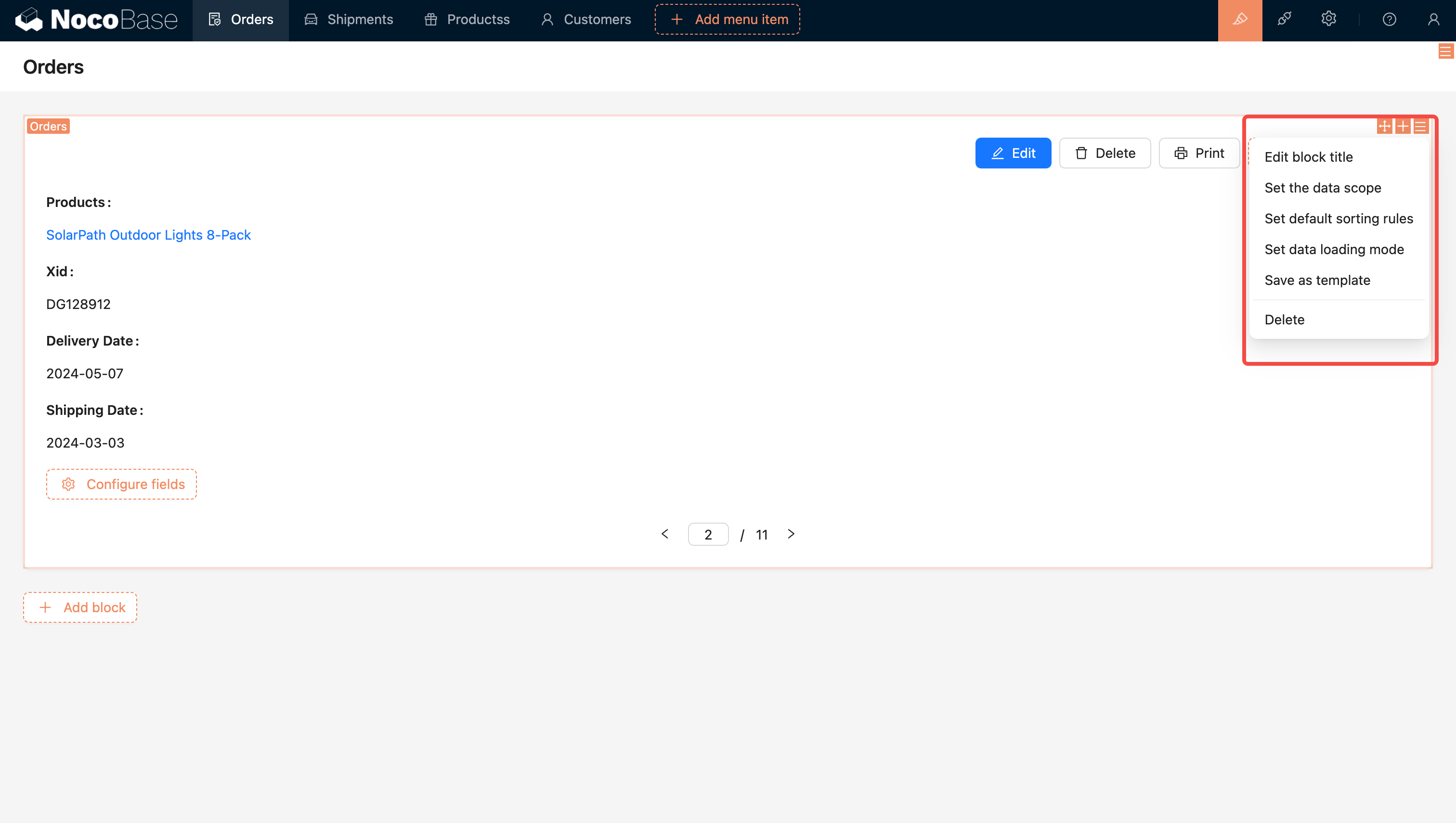Click the NocoBase logo
Screen dimensions: 1456x823
point(96,20)
